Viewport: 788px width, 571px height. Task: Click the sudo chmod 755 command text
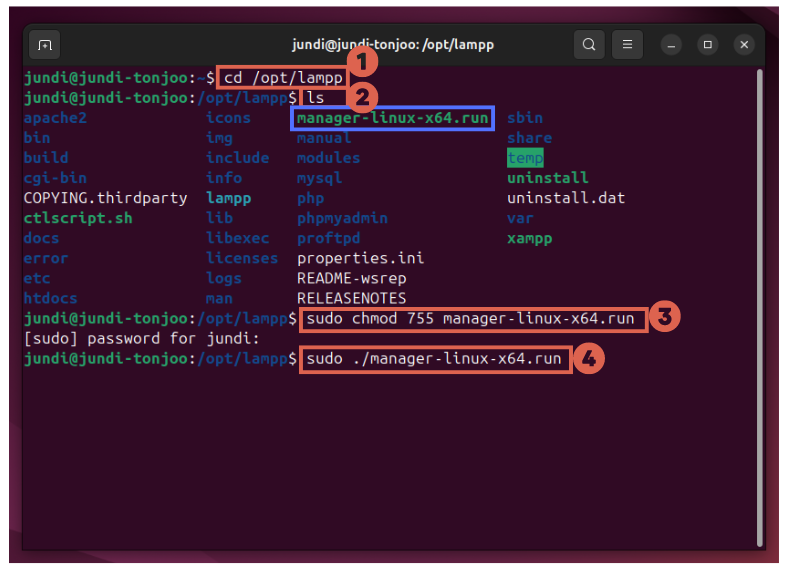tap(470, 319)
